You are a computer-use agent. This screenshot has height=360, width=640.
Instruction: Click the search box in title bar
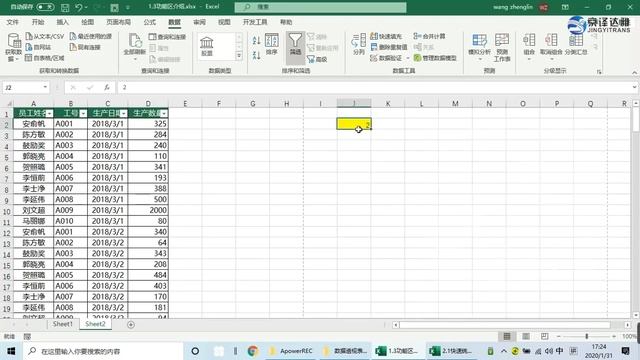(x=320, y=7)
